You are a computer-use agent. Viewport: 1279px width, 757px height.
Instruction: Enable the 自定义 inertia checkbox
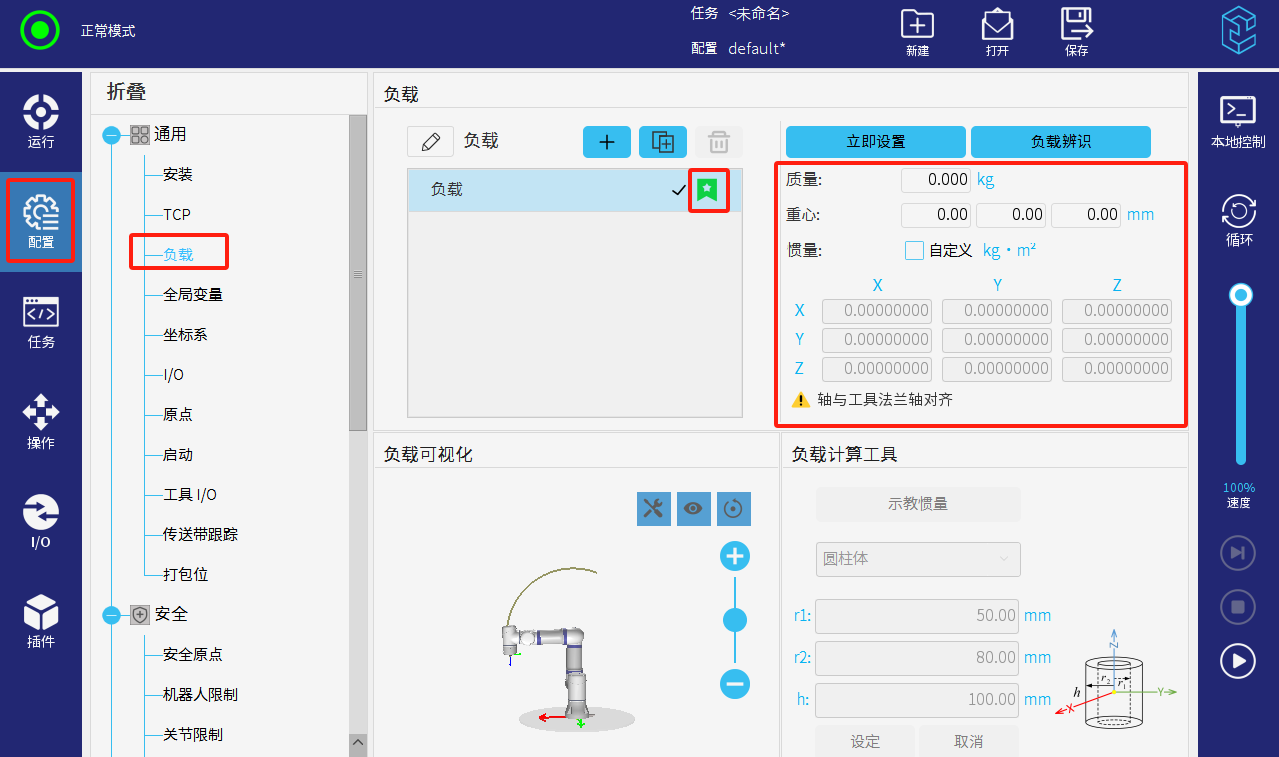pyautogui.click(x=913, y=250)
